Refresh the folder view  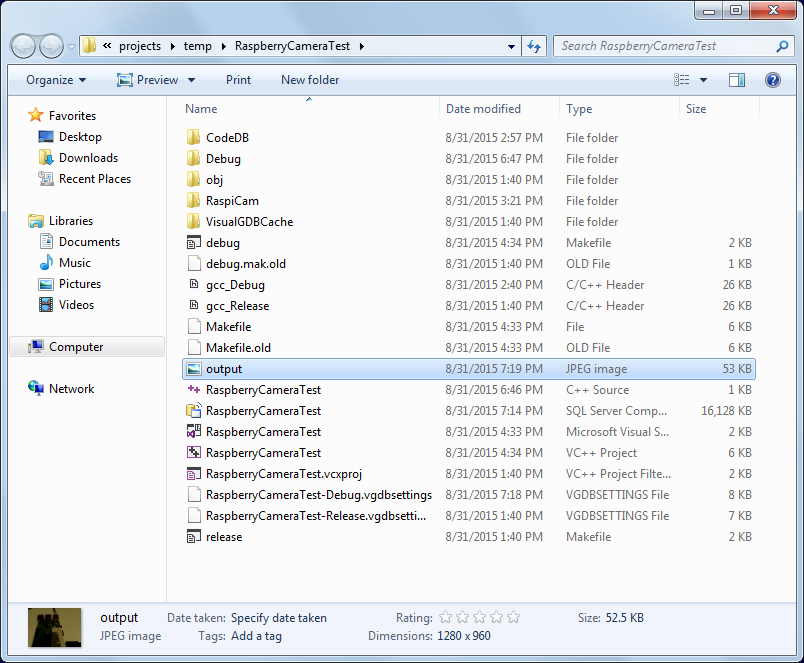pyautogui.click(x=534, y=46)
